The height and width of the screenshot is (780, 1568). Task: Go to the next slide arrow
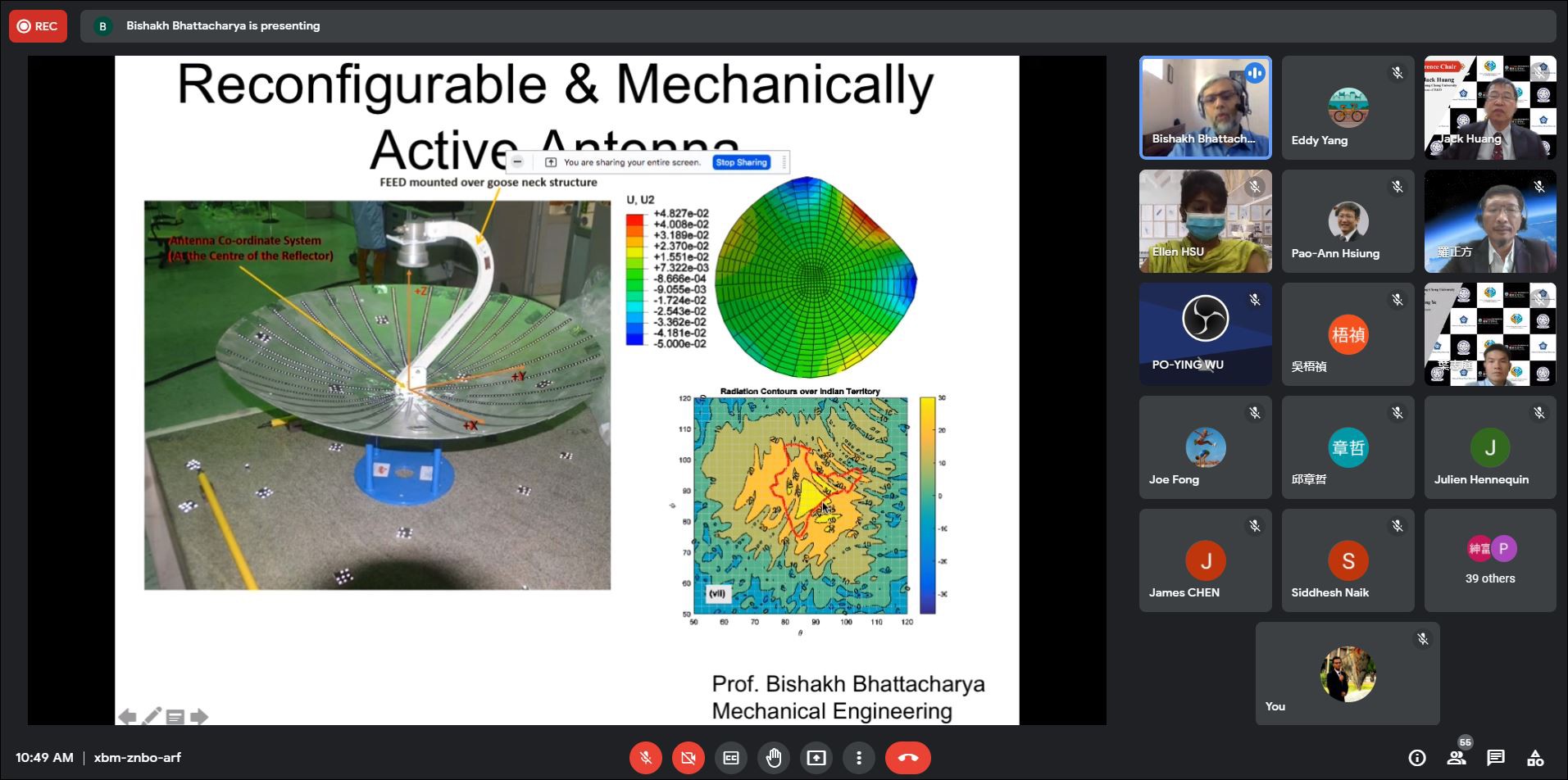199,717
